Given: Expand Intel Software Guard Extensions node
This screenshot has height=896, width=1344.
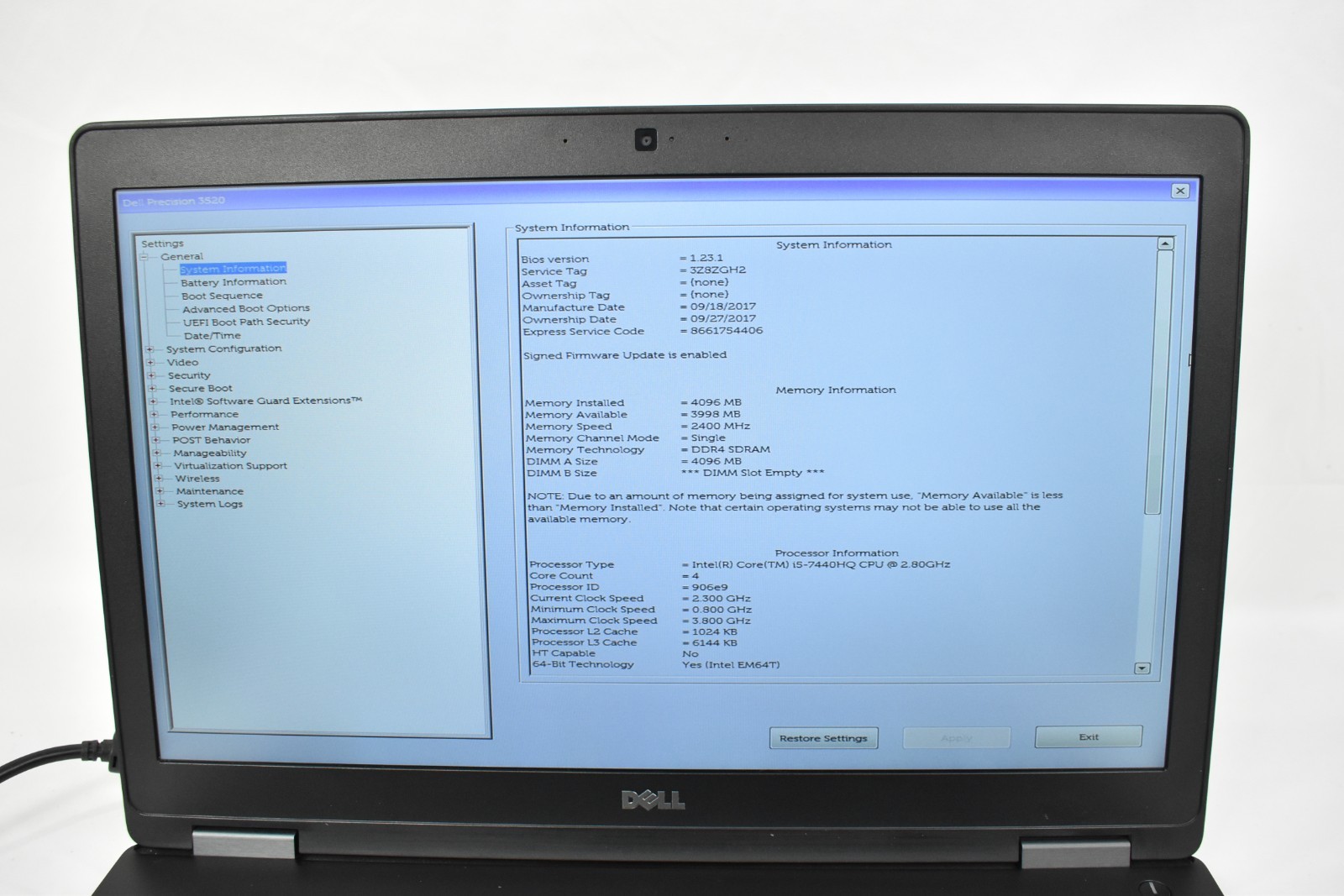Looking at the screenshot, I should 154,401.
